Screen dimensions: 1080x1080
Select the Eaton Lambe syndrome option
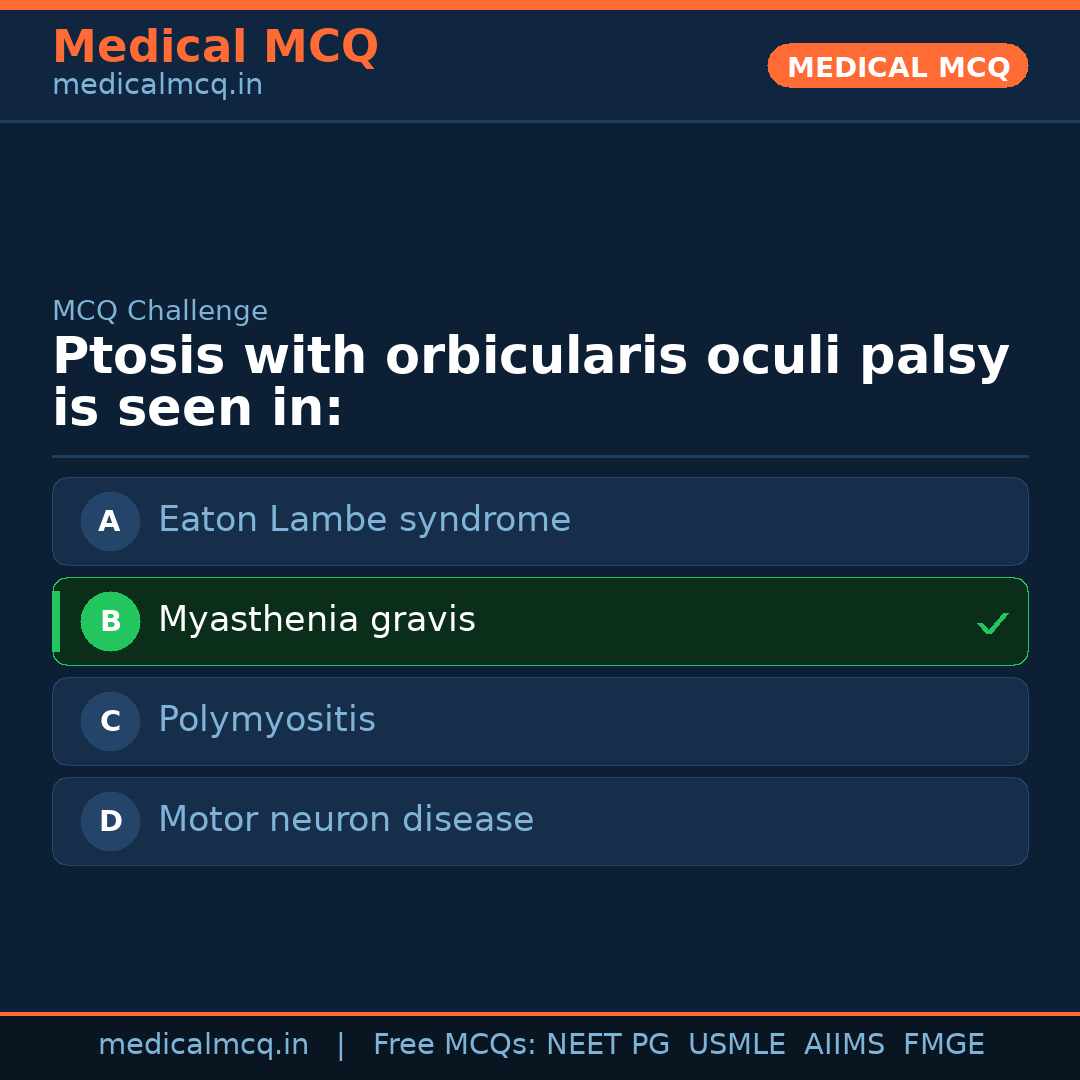pos(364,520)
